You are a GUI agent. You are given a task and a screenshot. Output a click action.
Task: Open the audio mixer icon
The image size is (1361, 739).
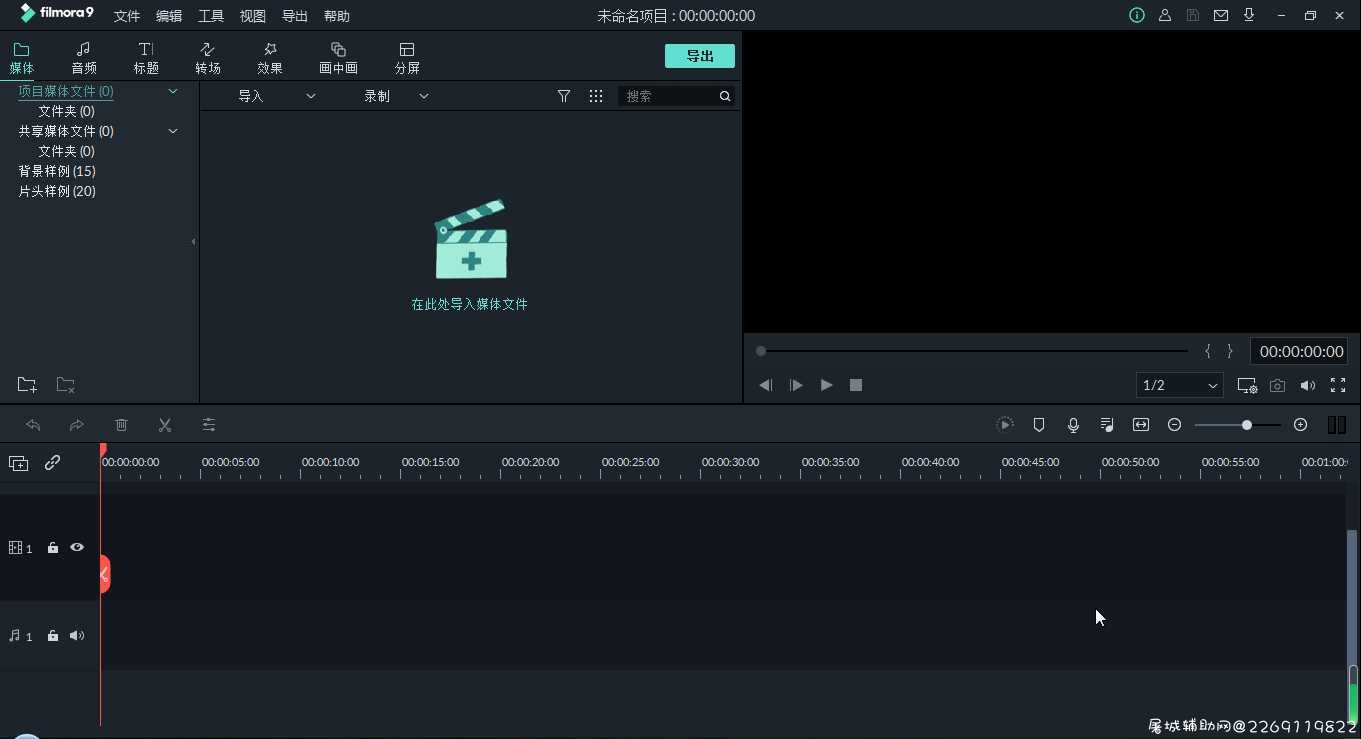(x=1107, y=425)
